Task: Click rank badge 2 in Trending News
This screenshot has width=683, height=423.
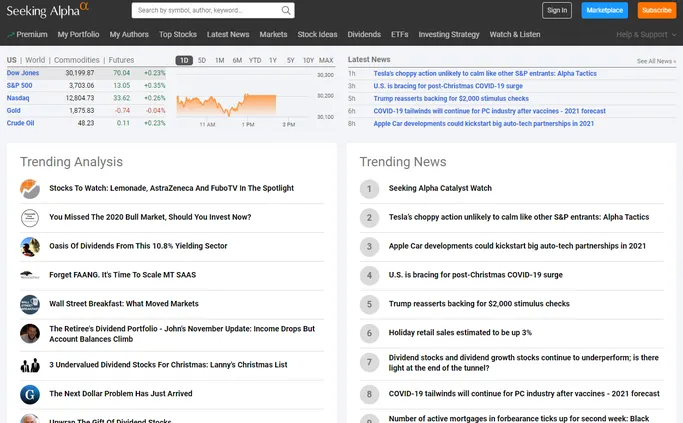Action: point(369,217)
